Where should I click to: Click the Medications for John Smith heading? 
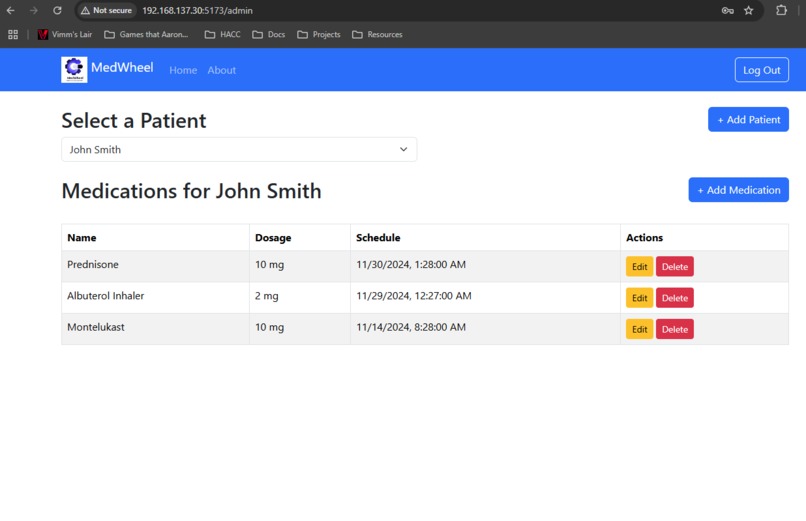(191, 191)
